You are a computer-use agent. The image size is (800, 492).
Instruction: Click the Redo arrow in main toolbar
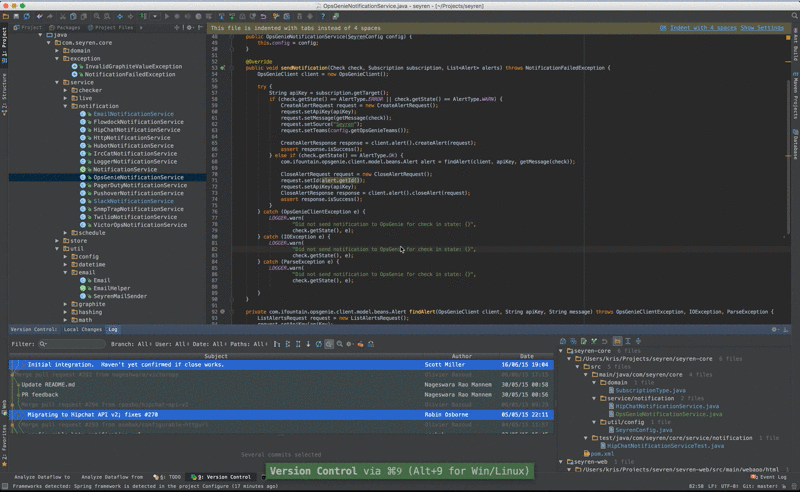[x=49, y=16]
